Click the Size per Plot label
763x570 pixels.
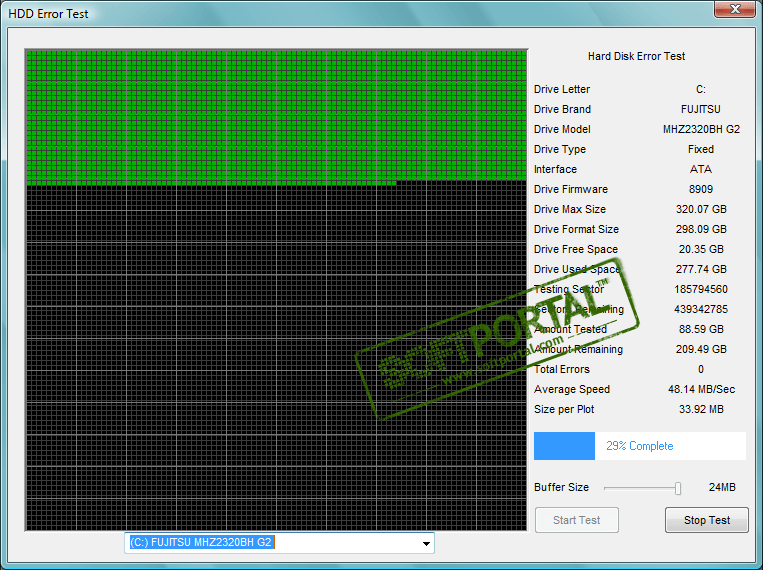point(564,409)
